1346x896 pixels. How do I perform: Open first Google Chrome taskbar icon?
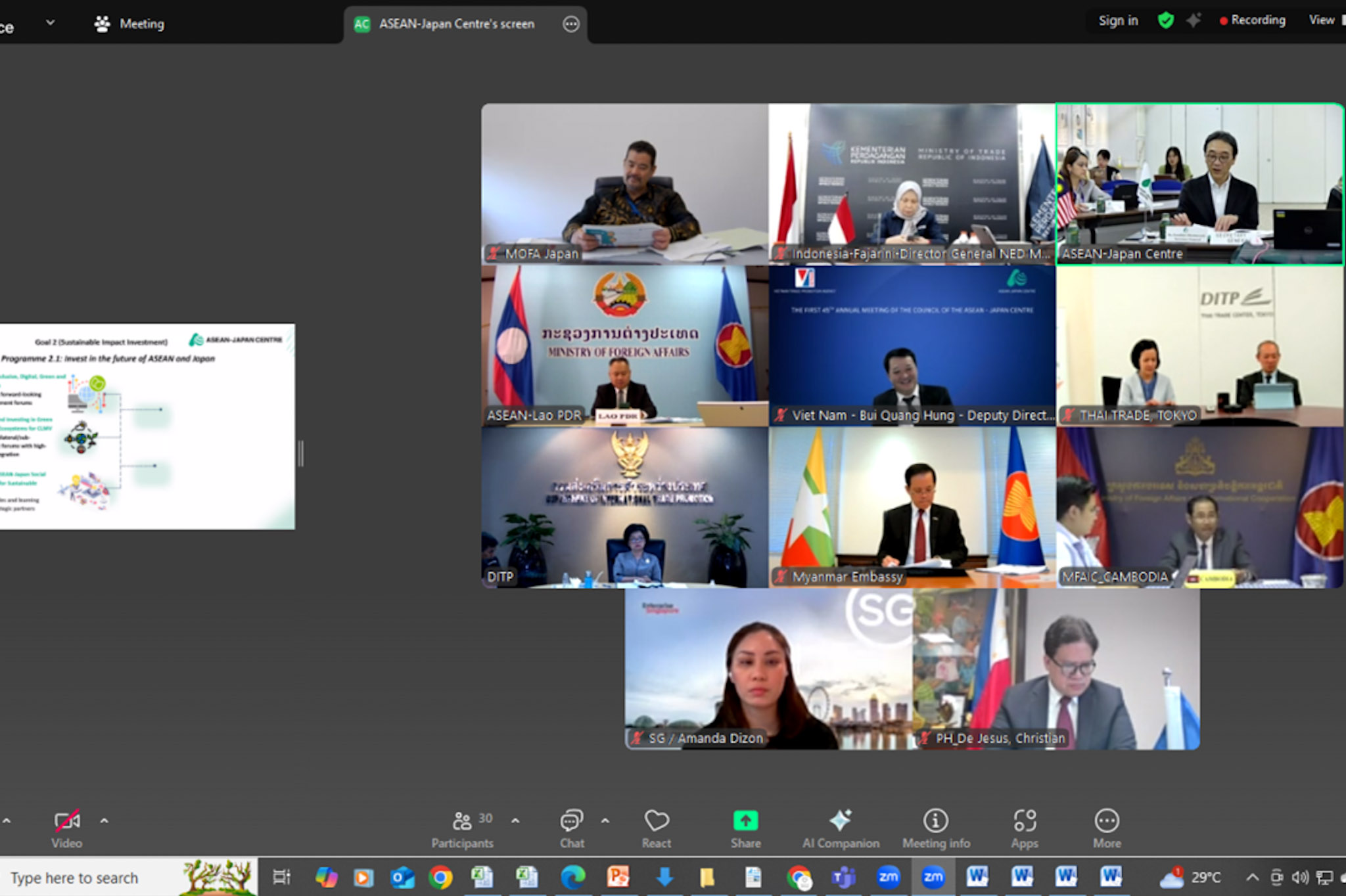(x=440, y=877)
